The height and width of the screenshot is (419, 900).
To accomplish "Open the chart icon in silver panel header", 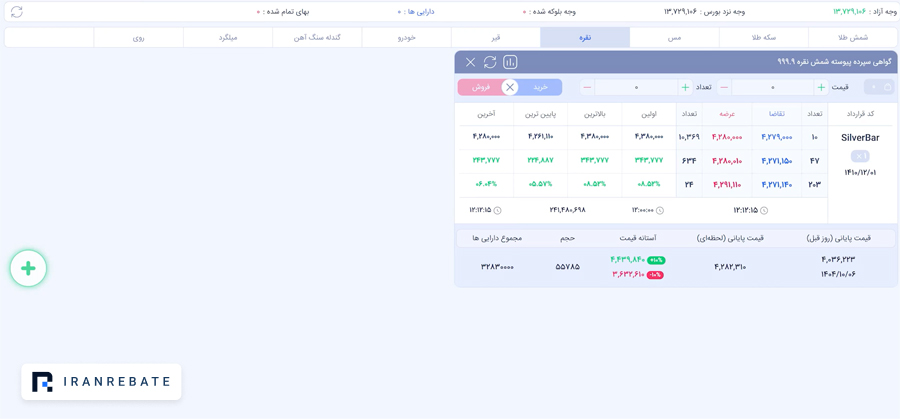I will pos(510,62).
